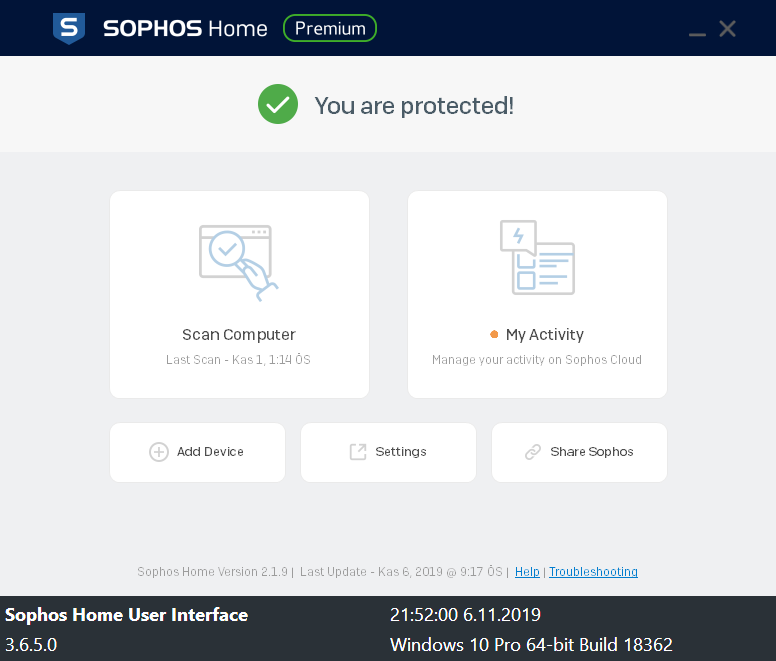Open the Troubleshooting link

[x=593, y=571]
